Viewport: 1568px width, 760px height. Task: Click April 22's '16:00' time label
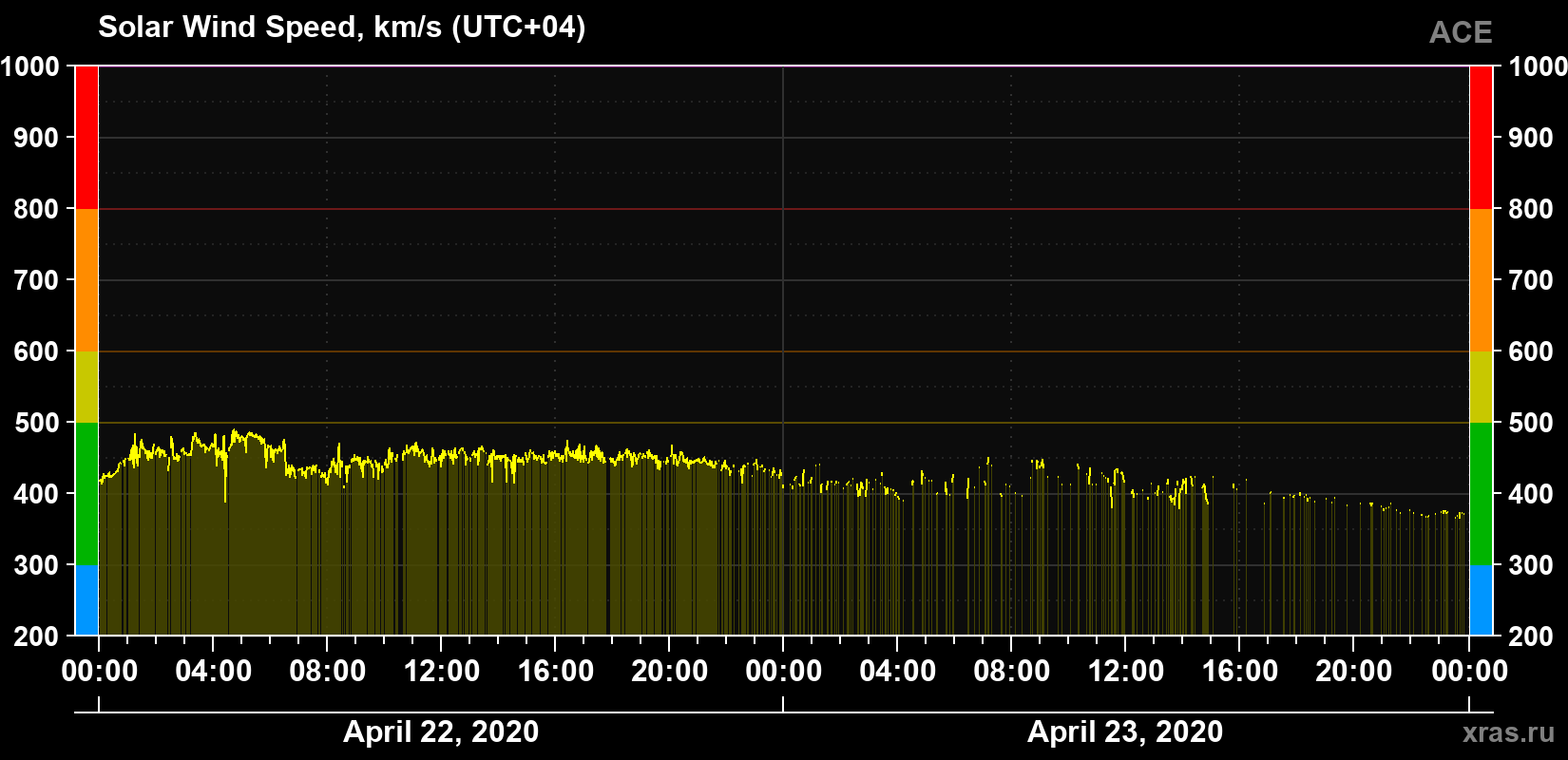[555, 672]
